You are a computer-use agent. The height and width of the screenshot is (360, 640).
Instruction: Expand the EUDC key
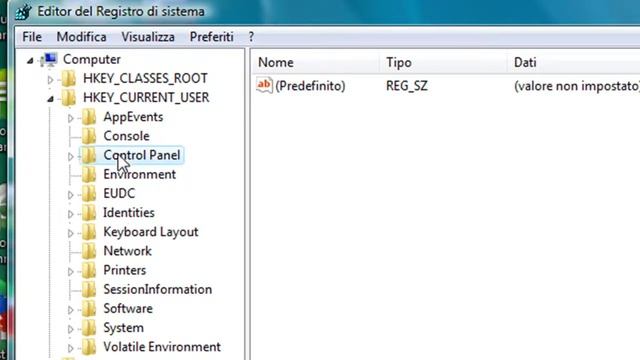(71, 195)
